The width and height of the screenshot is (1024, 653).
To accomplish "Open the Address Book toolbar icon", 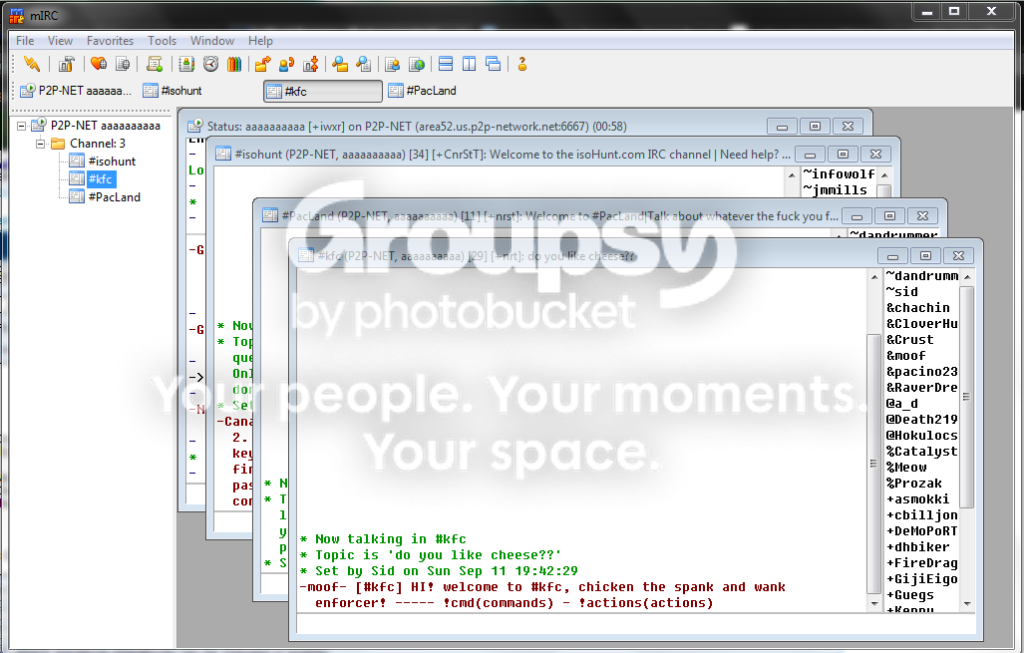I will pos(187,64).
